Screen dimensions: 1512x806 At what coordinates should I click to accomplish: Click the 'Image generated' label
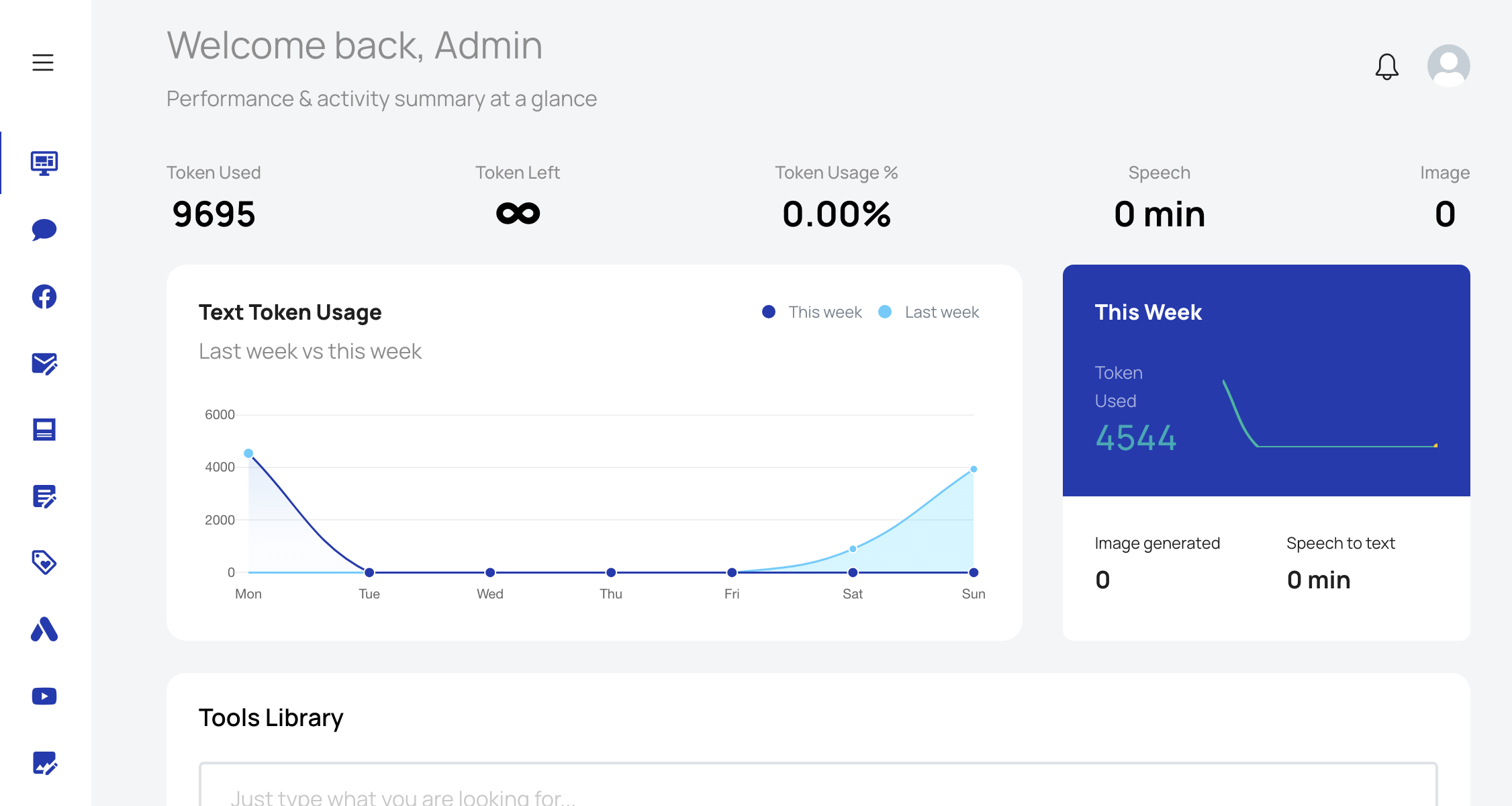(x=1157, y=543)
